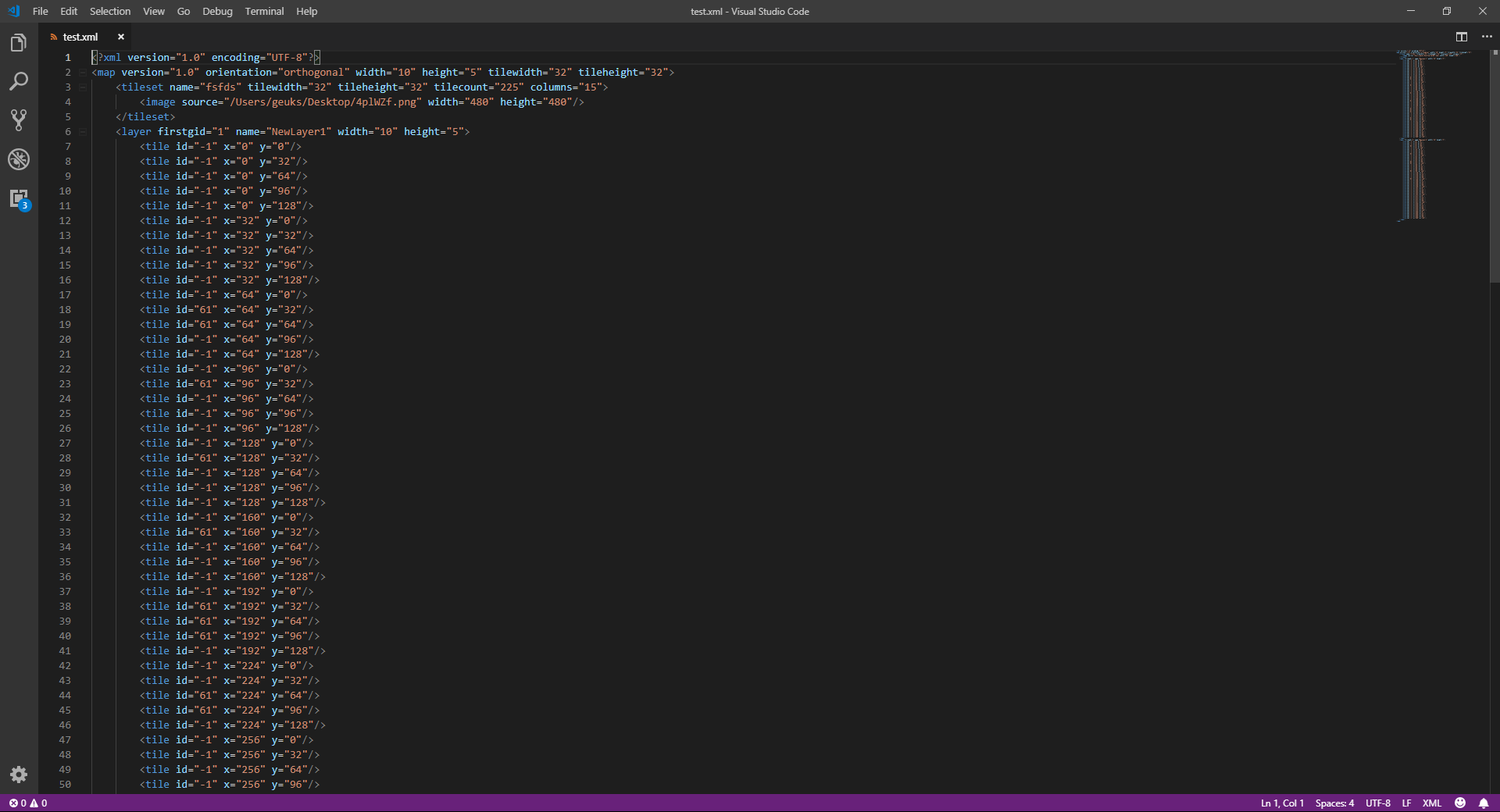Select the test.xml editor tab

[x=80, y=37]
